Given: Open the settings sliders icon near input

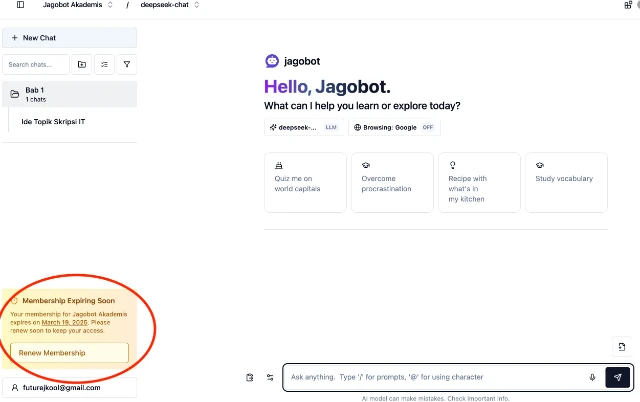Looking at the screenshot, I should pyautogui.click(x=270, y=378).
